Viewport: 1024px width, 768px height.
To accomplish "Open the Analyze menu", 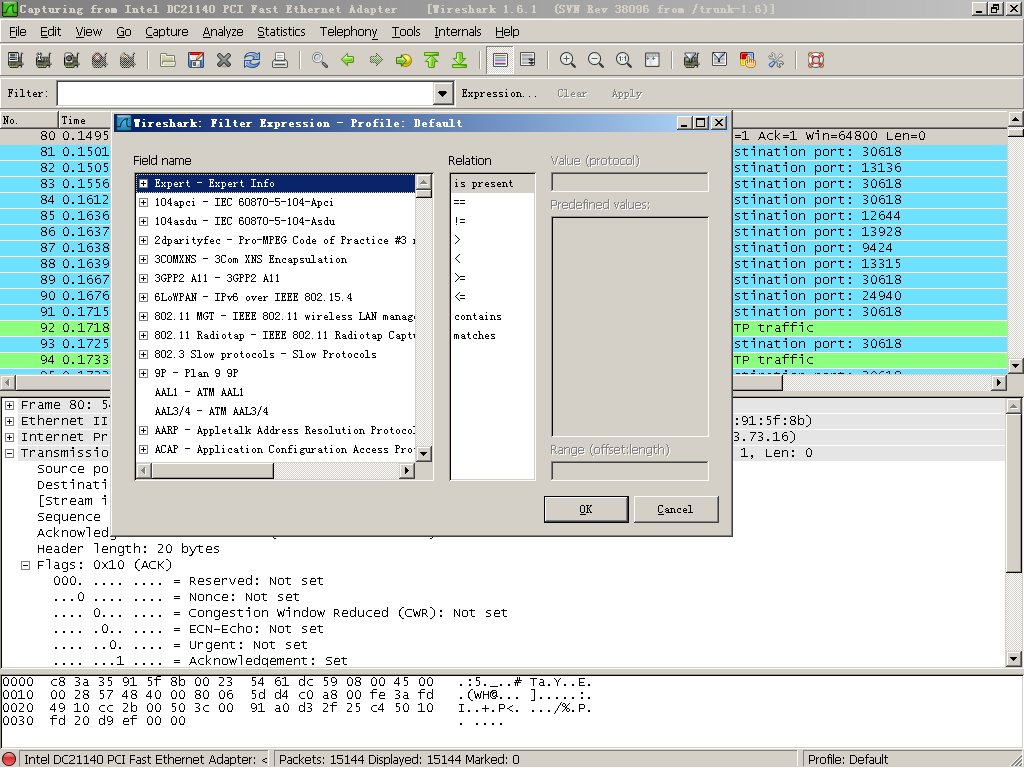I will (x=223, y=31).
